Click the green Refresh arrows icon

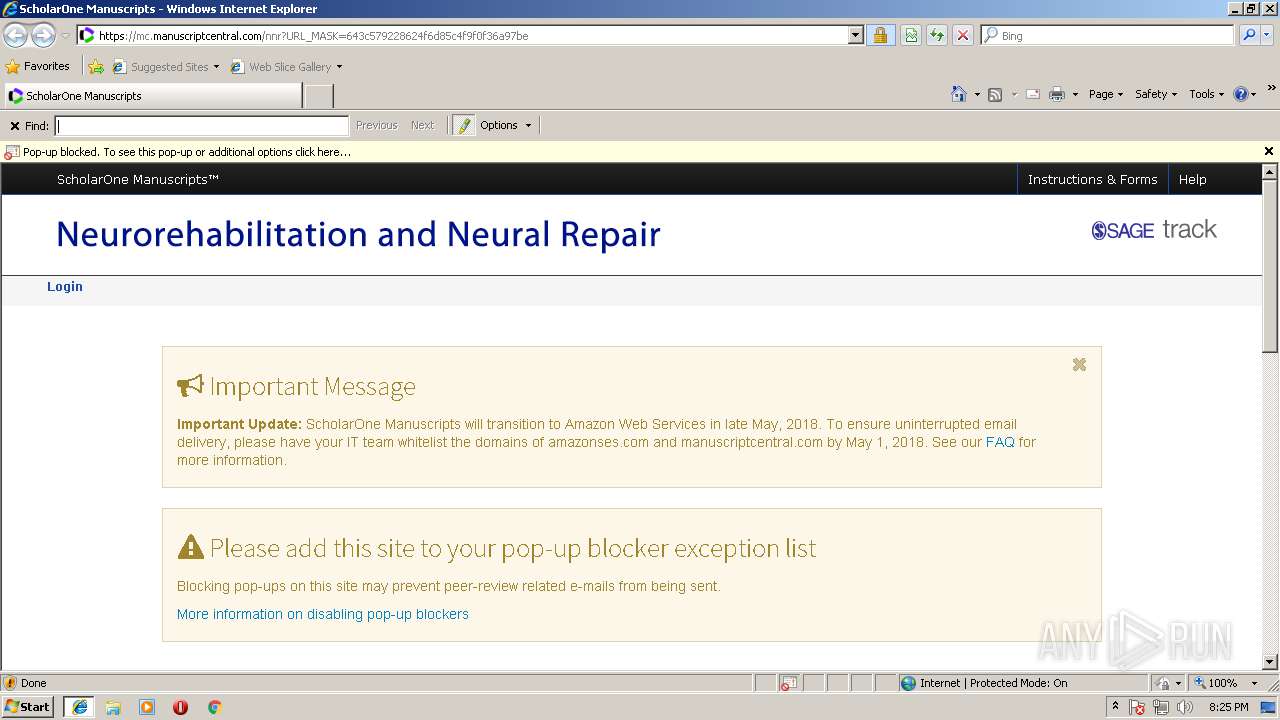click(x=937, y=36)
